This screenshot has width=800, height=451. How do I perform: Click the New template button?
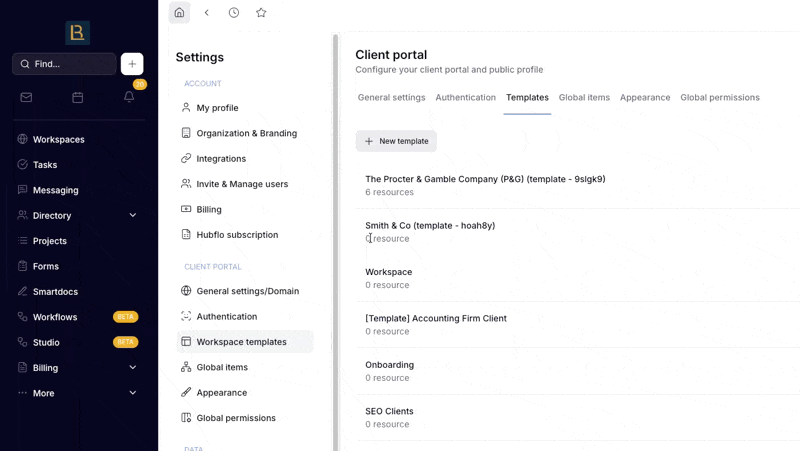click(396, 141)
